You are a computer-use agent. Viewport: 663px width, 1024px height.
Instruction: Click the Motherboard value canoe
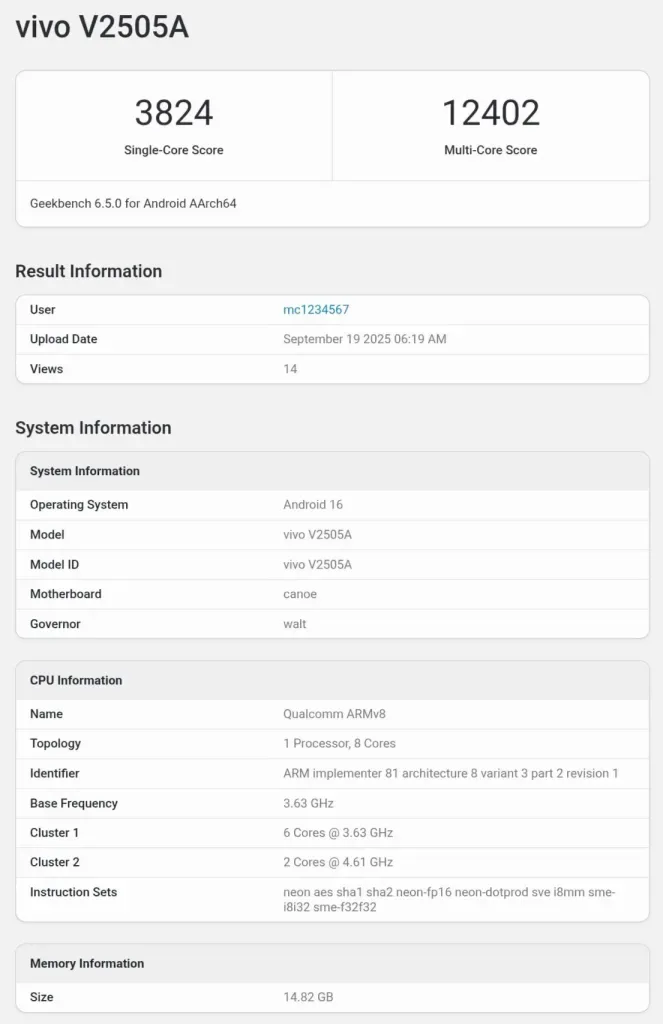click(x=299, y=594)
